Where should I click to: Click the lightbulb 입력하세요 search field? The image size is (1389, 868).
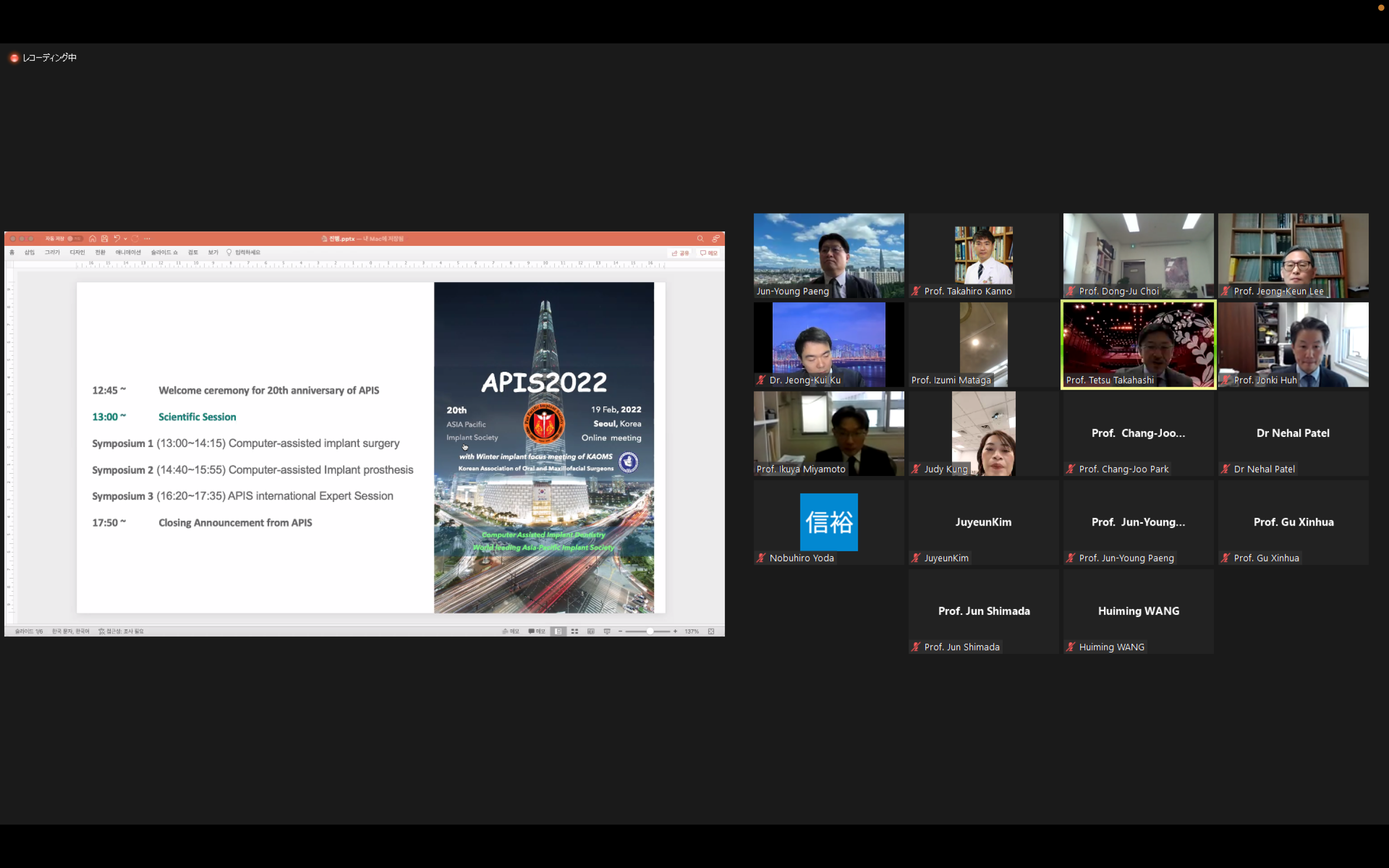pos(244,253)
